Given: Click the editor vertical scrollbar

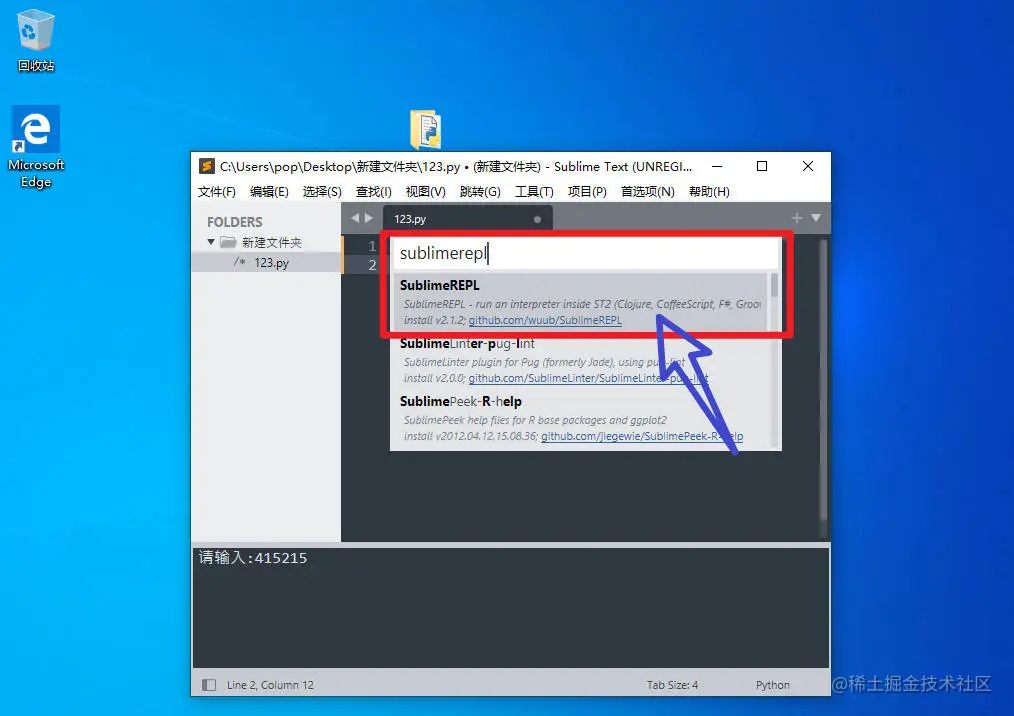Looking at the screenshot, I should click(x=823, y=380).
